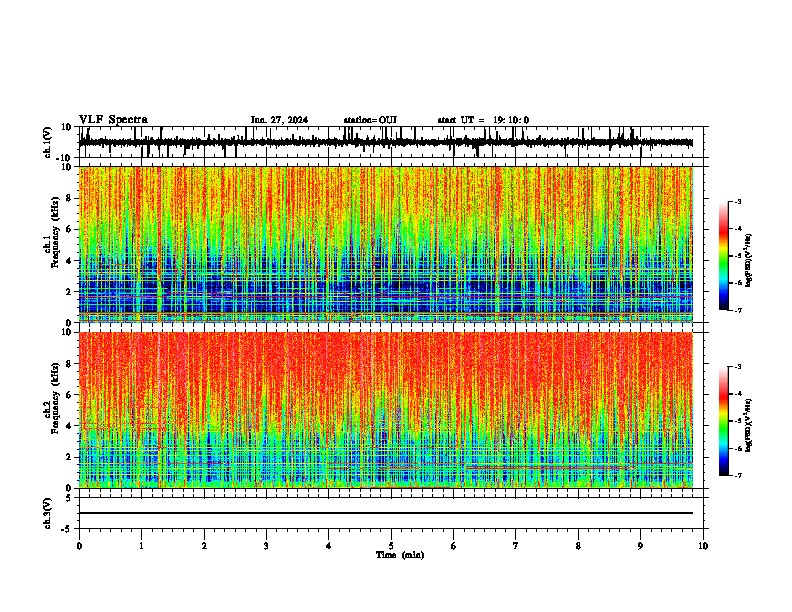Click time axis tick label "4" below ch.3

(x=329, y=546)
